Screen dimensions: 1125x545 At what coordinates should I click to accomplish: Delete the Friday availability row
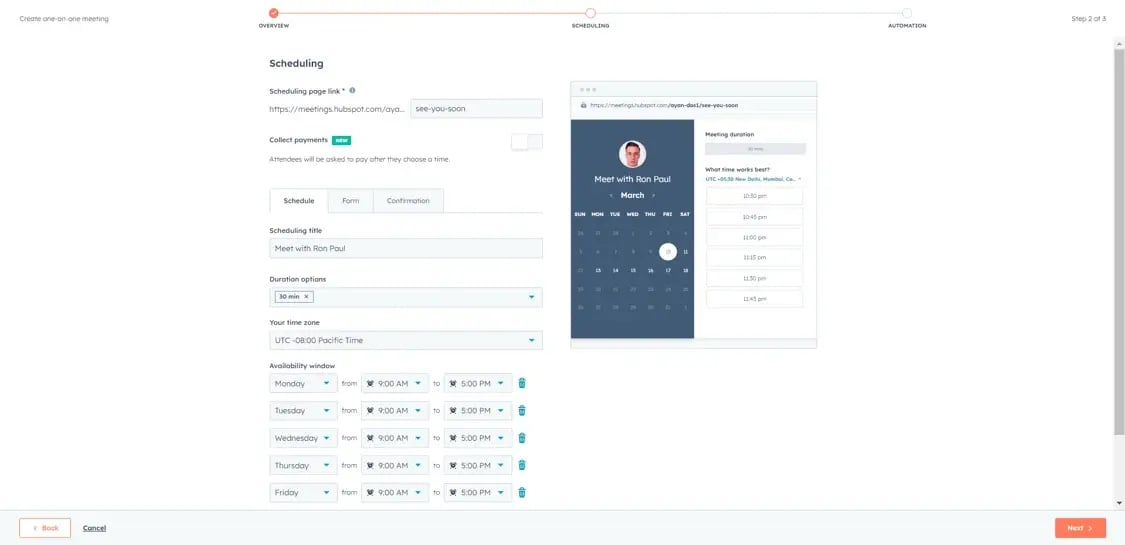(522, 492)
